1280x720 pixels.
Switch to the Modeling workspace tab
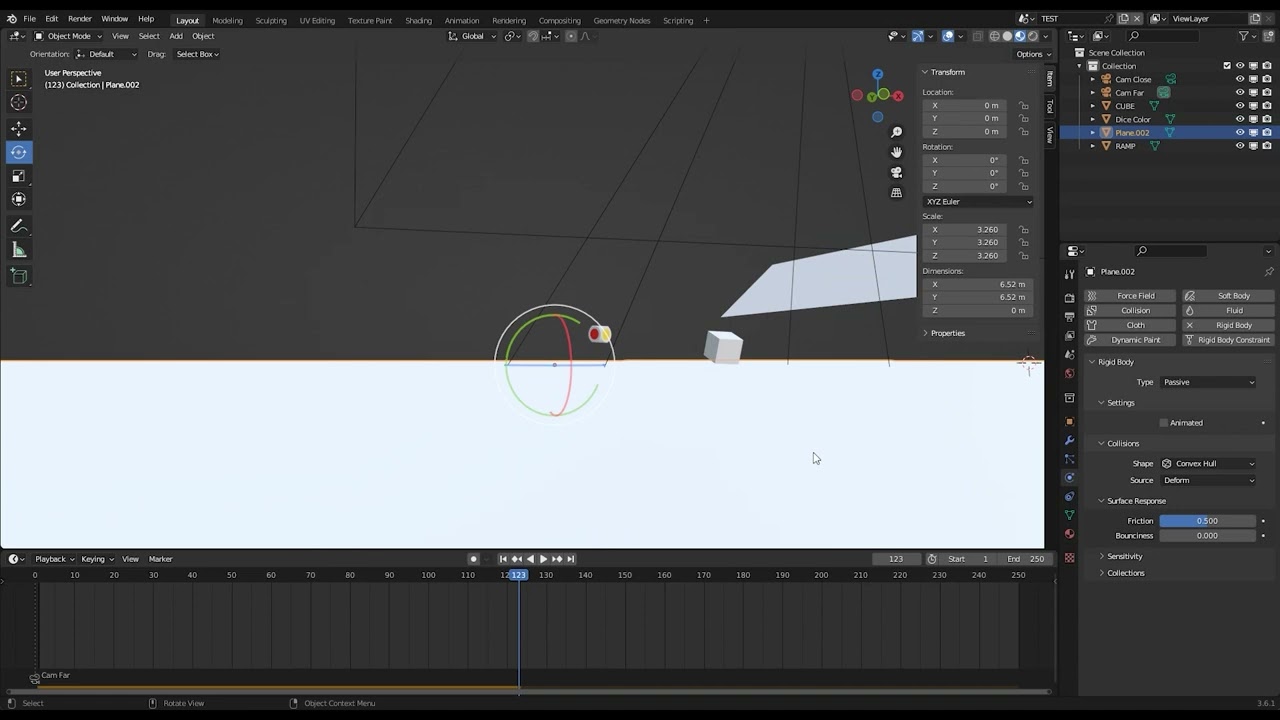[227, 20]
